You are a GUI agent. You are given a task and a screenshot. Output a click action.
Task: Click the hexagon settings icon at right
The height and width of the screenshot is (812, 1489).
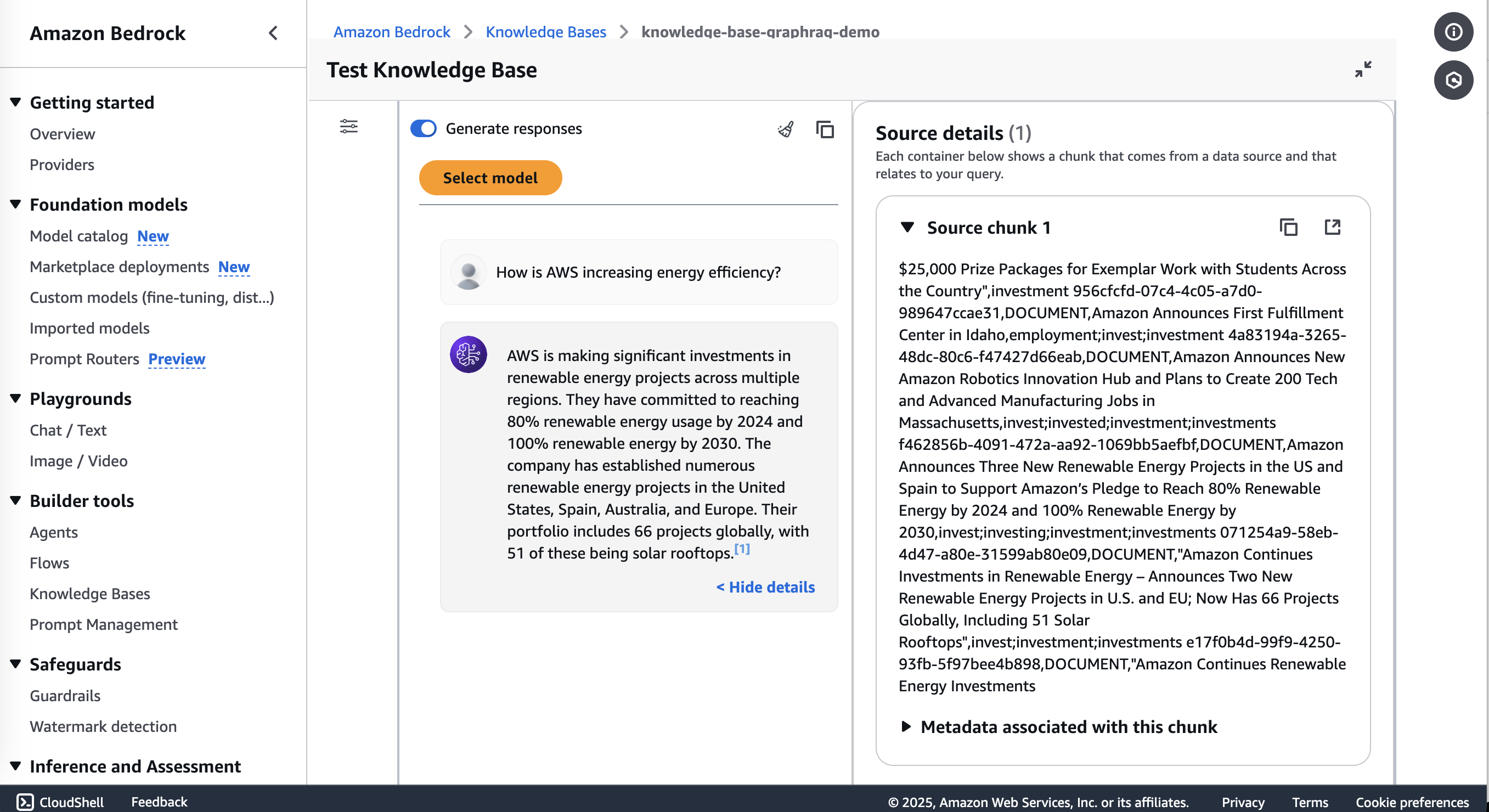pyautogui.click(x=1453, y=80)
